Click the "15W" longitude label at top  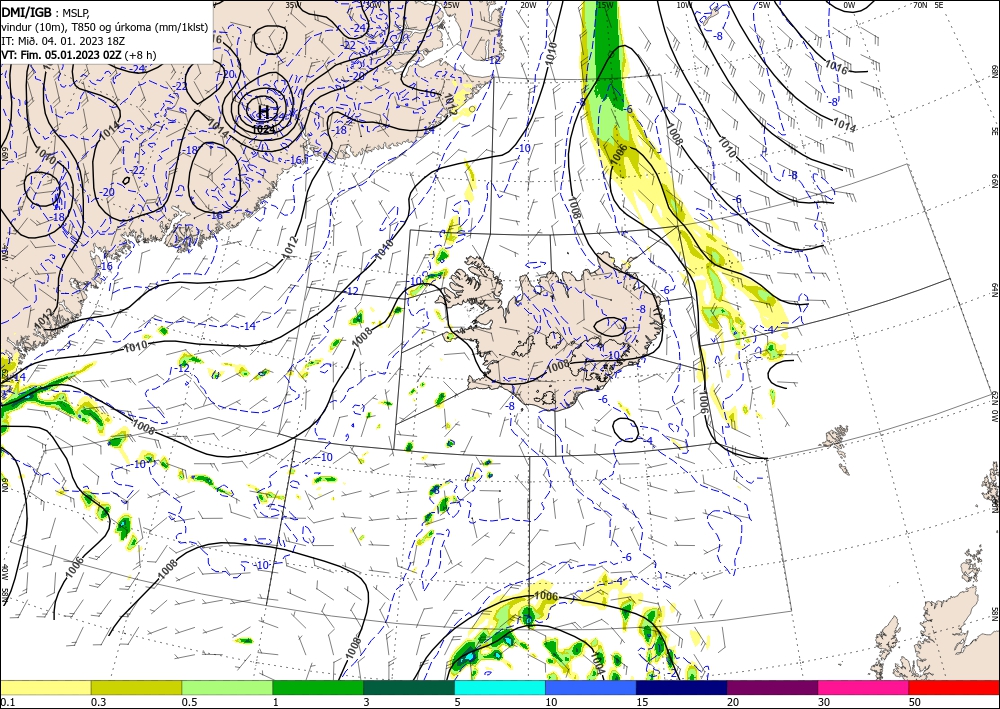tap(605, 5)
